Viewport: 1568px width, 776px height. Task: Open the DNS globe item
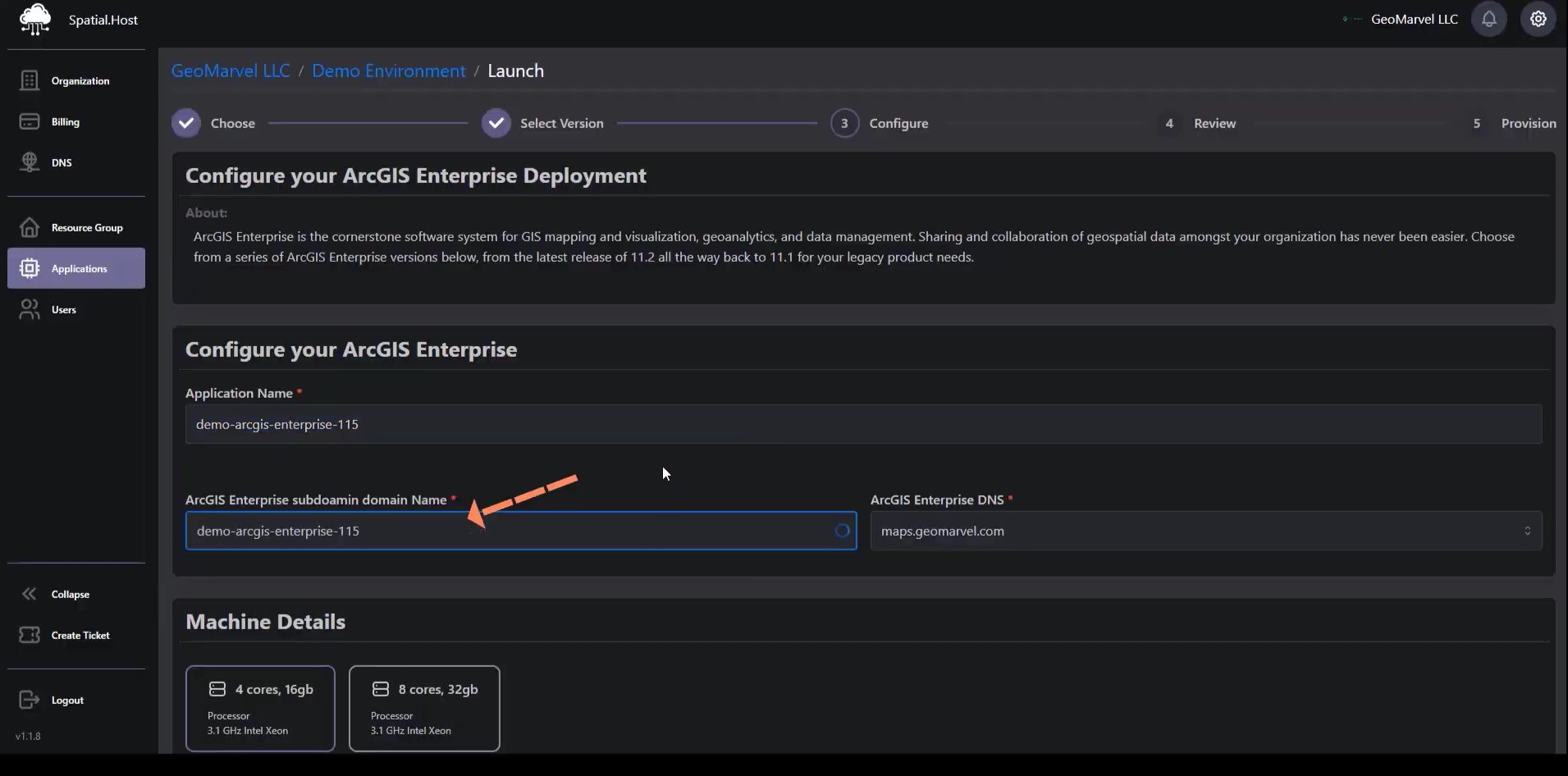click(x=30, y=162)
